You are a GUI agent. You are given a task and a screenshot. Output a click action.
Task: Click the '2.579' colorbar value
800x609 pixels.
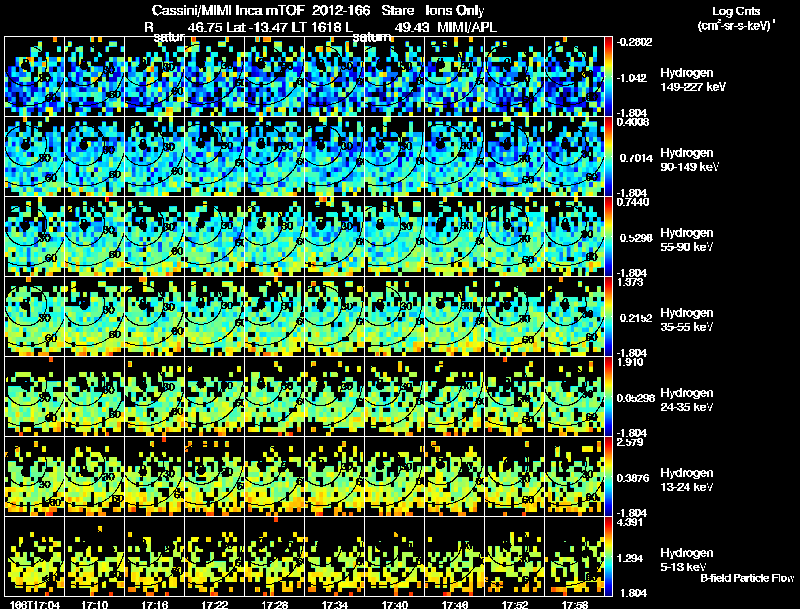tap(630, 442)
